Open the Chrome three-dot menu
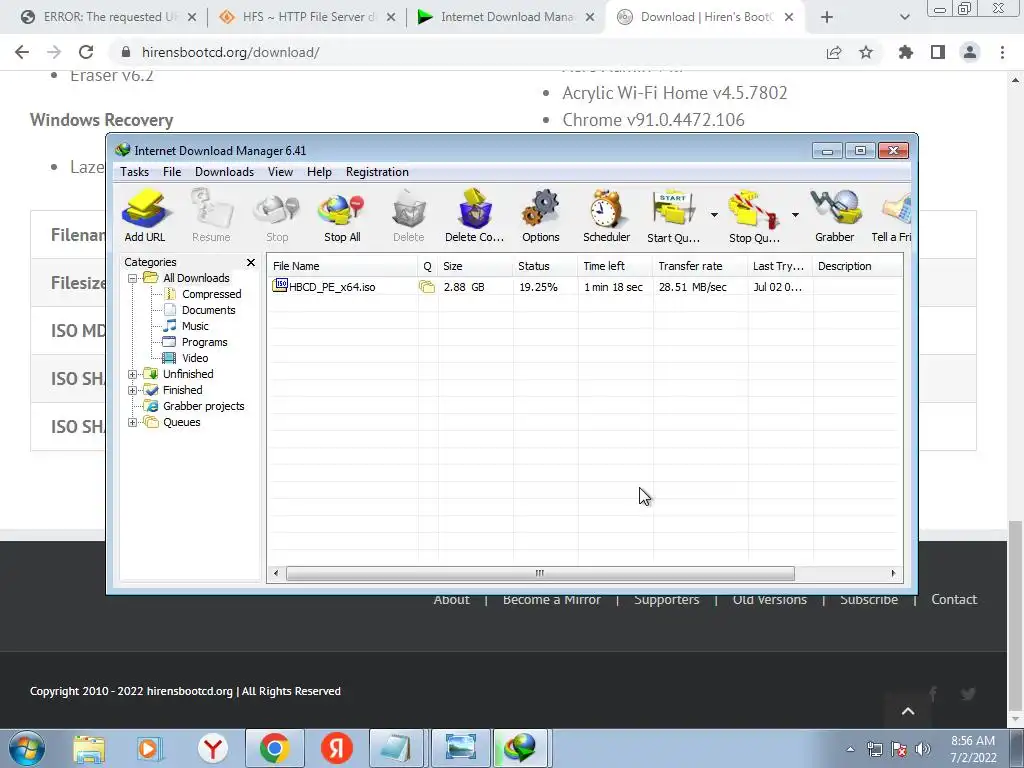 (1002, 52)
